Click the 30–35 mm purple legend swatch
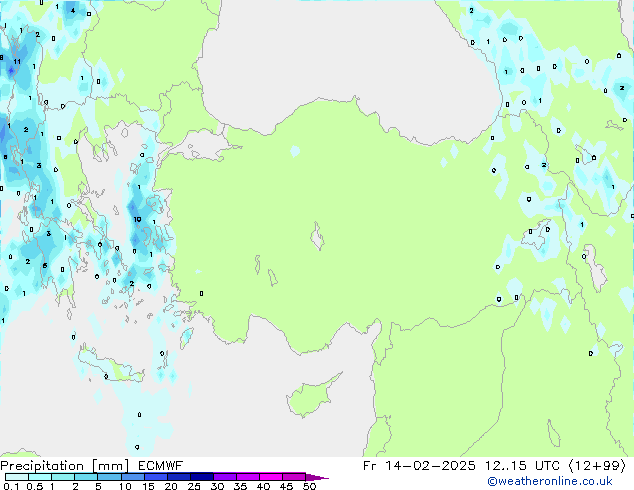 click(x=224, y=477)
